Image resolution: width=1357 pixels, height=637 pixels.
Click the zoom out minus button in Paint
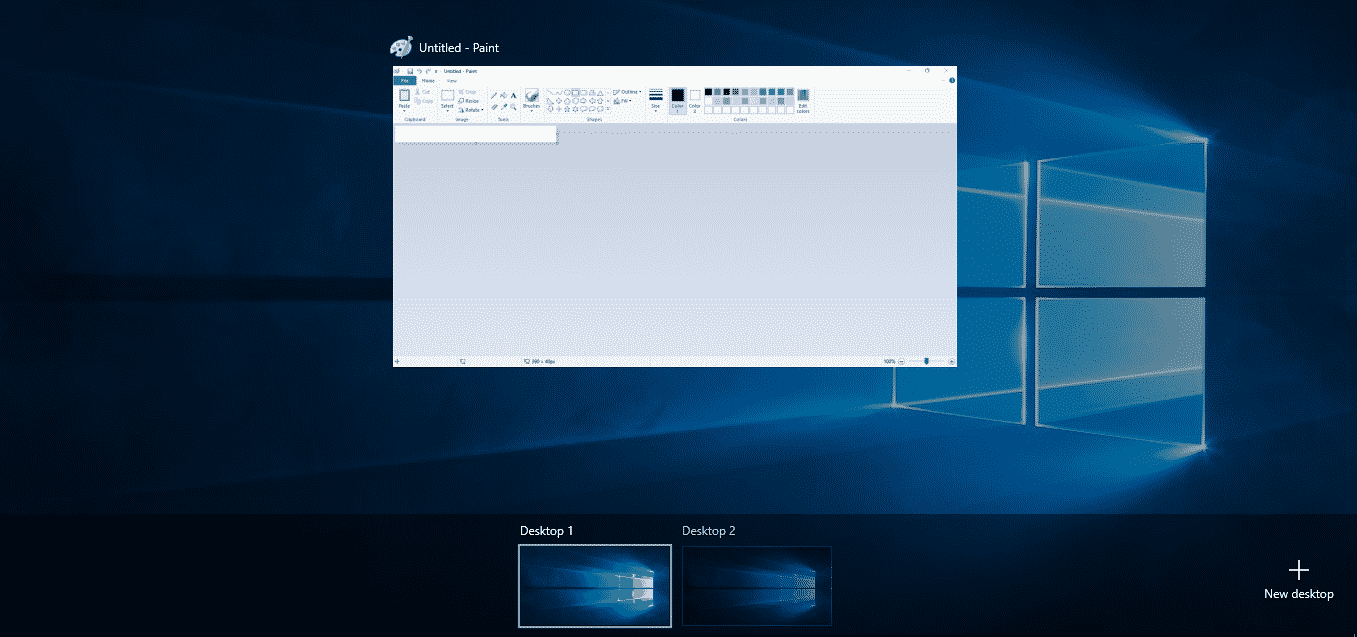(901, 361)
